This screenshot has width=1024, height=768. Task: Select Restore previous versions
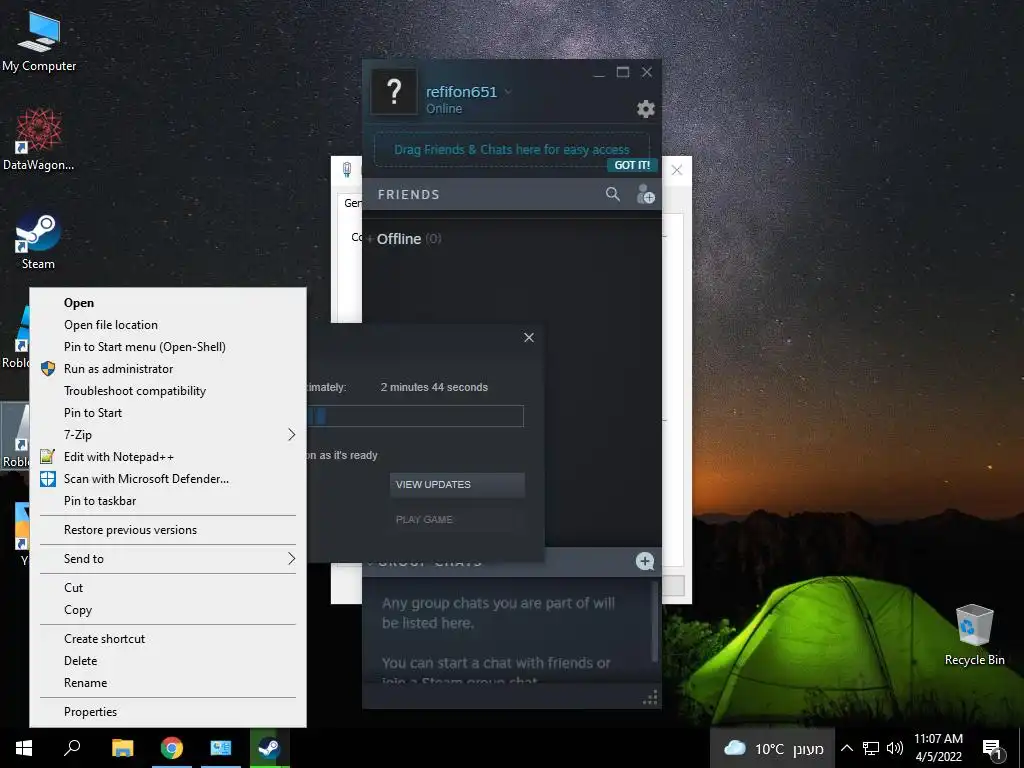pyautogui.click(x=168, y=530)
